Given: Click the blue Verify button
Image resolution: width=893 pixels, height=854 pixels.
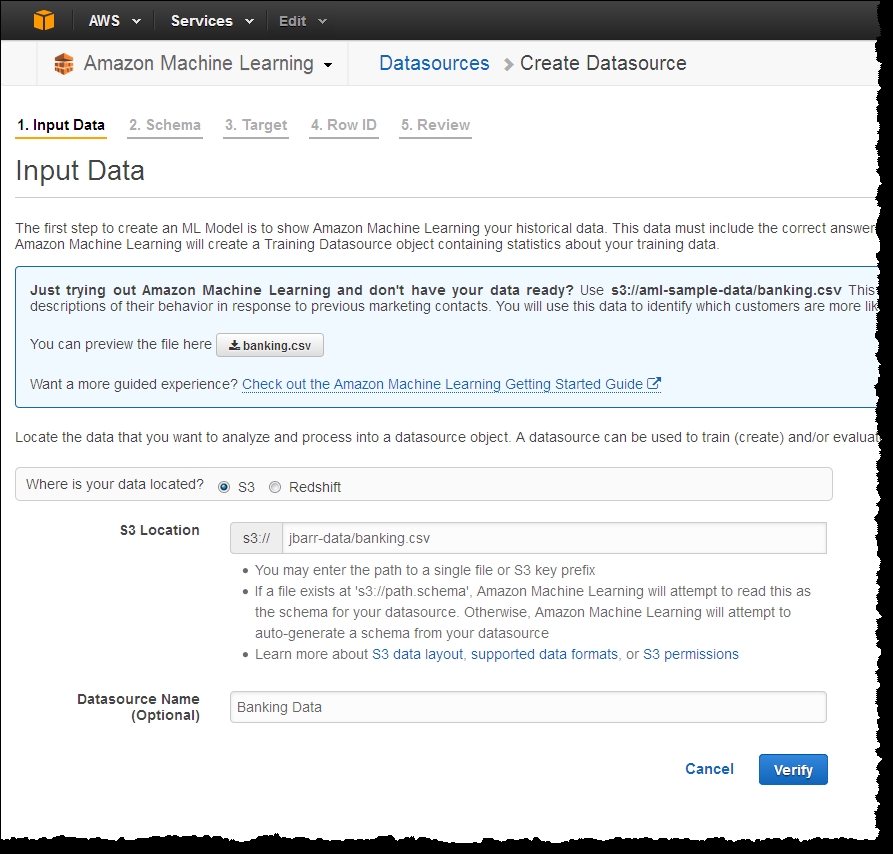Looking at the screenshot, I should (x=793, y=770).
